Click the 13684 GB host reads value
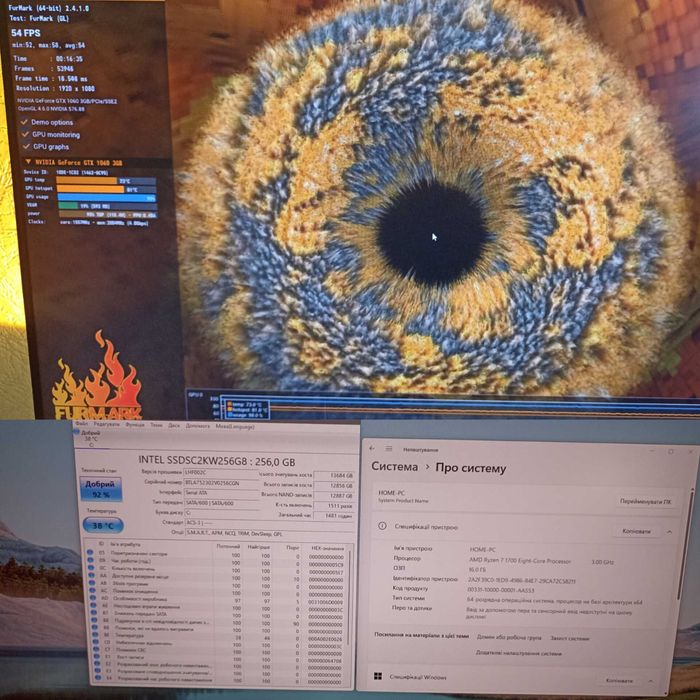 click(x=334, y=476)
